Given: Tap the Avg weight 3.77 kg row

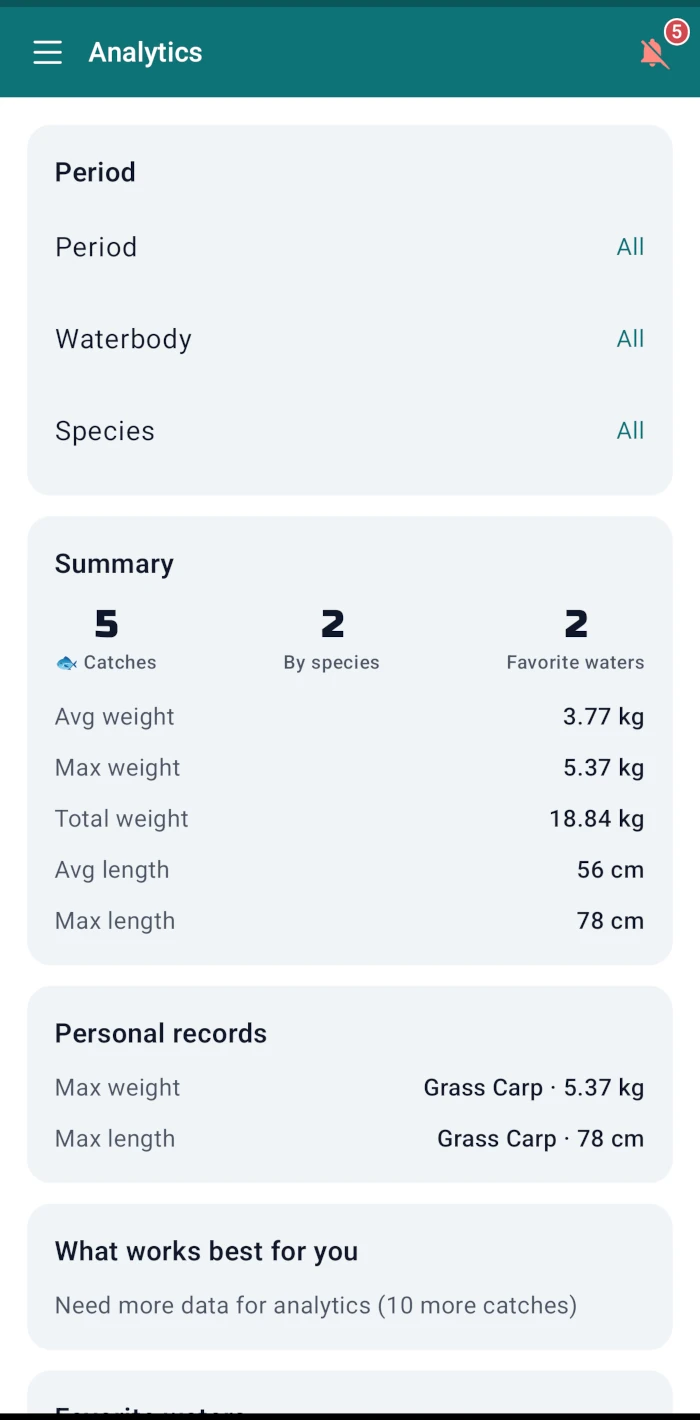Looking at the screenshot, I should coord(350,717).
